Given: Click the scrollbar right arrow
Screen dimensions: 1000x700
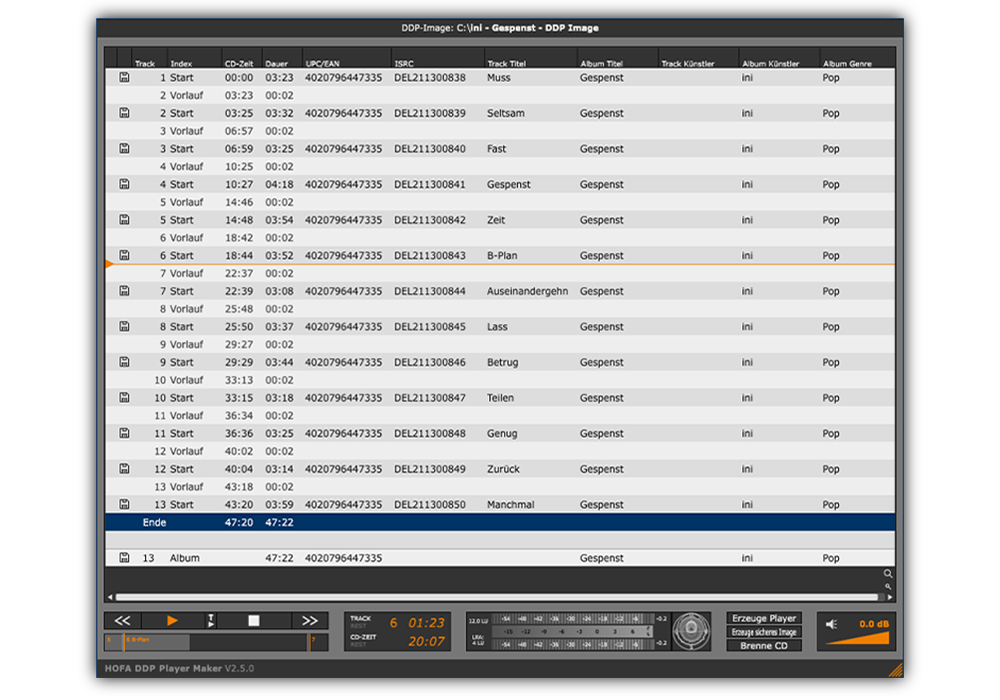Looking at the screenshot, I should 890,597.
